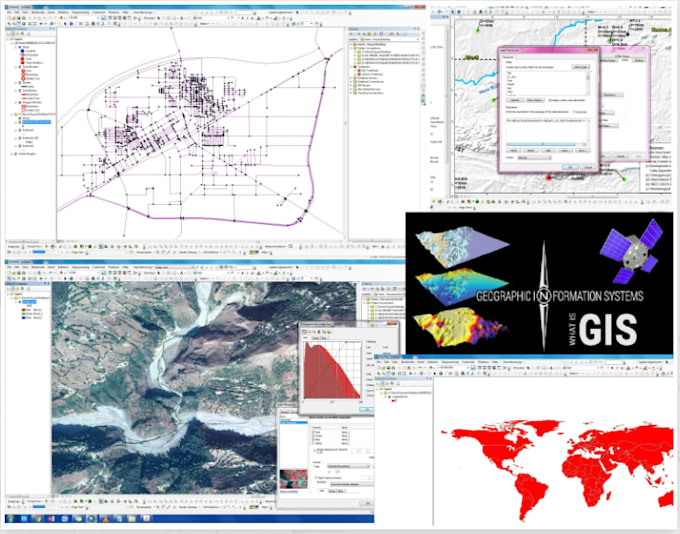The height and width of the screenshot is (534, 680).
Task: Select highlighted raster layer in satellite window contents
Action: click(x=29, y=301)
